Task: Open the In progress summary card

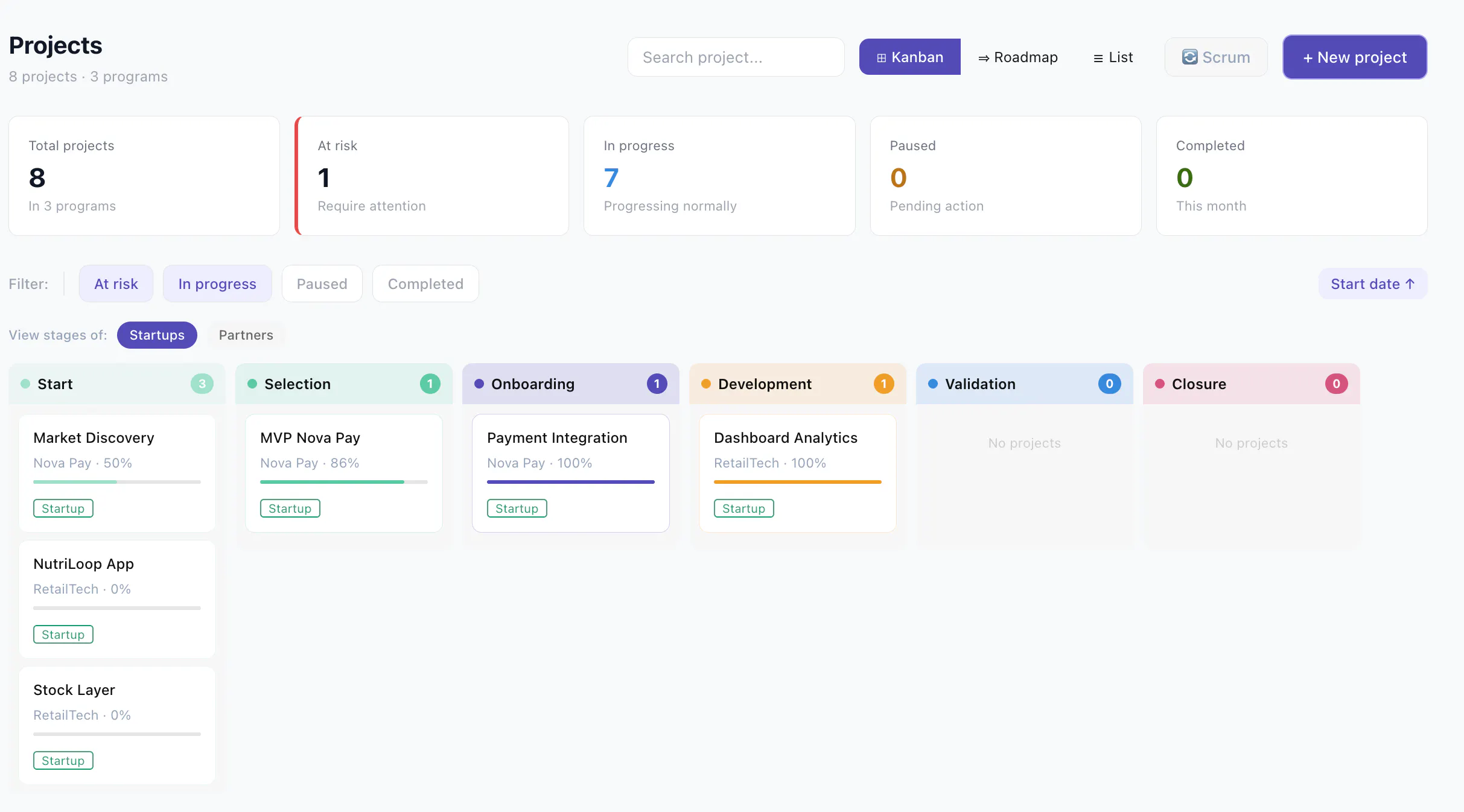Action: (x=719, y=176)
